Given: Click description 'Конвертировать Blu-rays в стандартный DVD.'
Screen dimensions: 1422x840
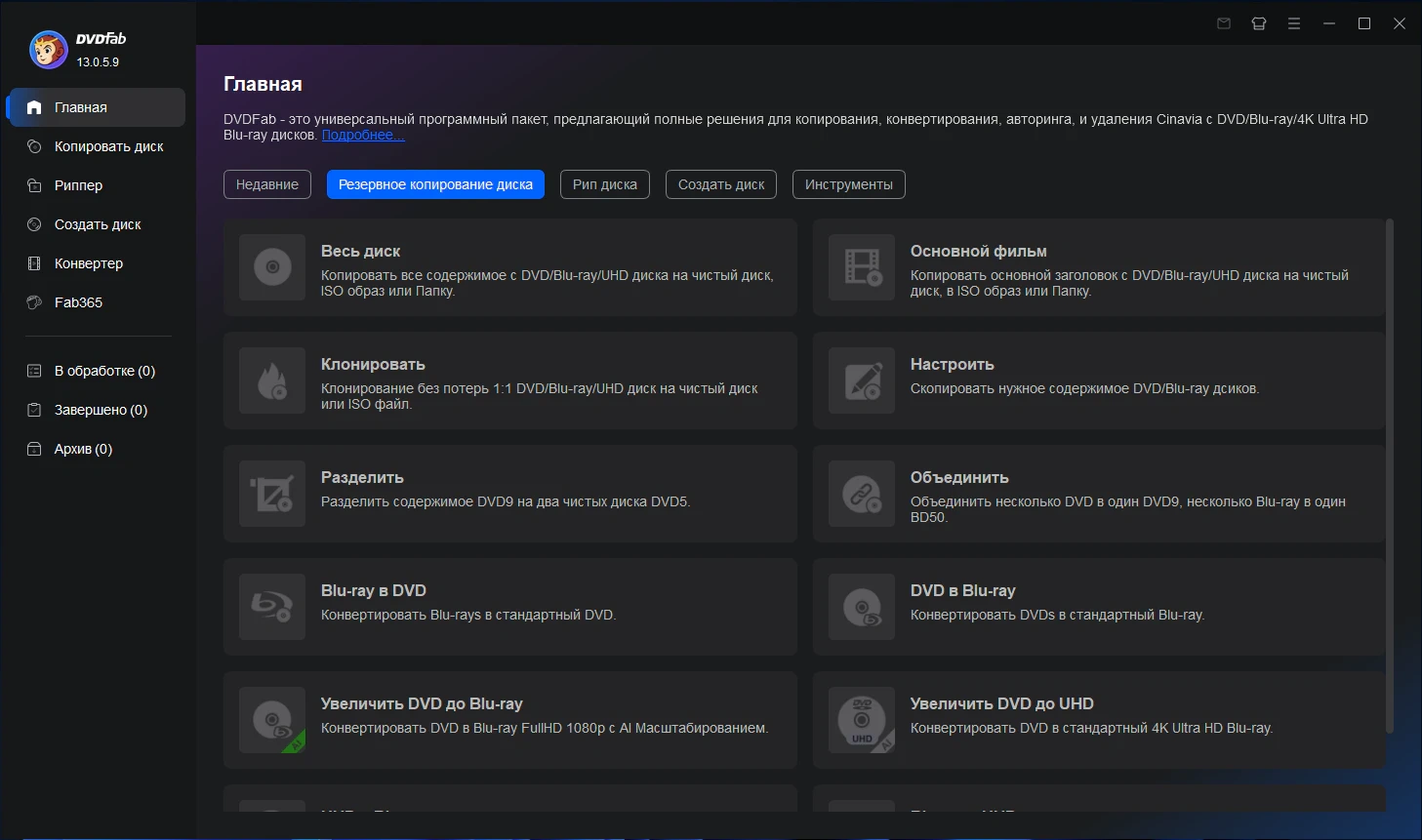Looking at the screenshot, I should pos(468,615).
